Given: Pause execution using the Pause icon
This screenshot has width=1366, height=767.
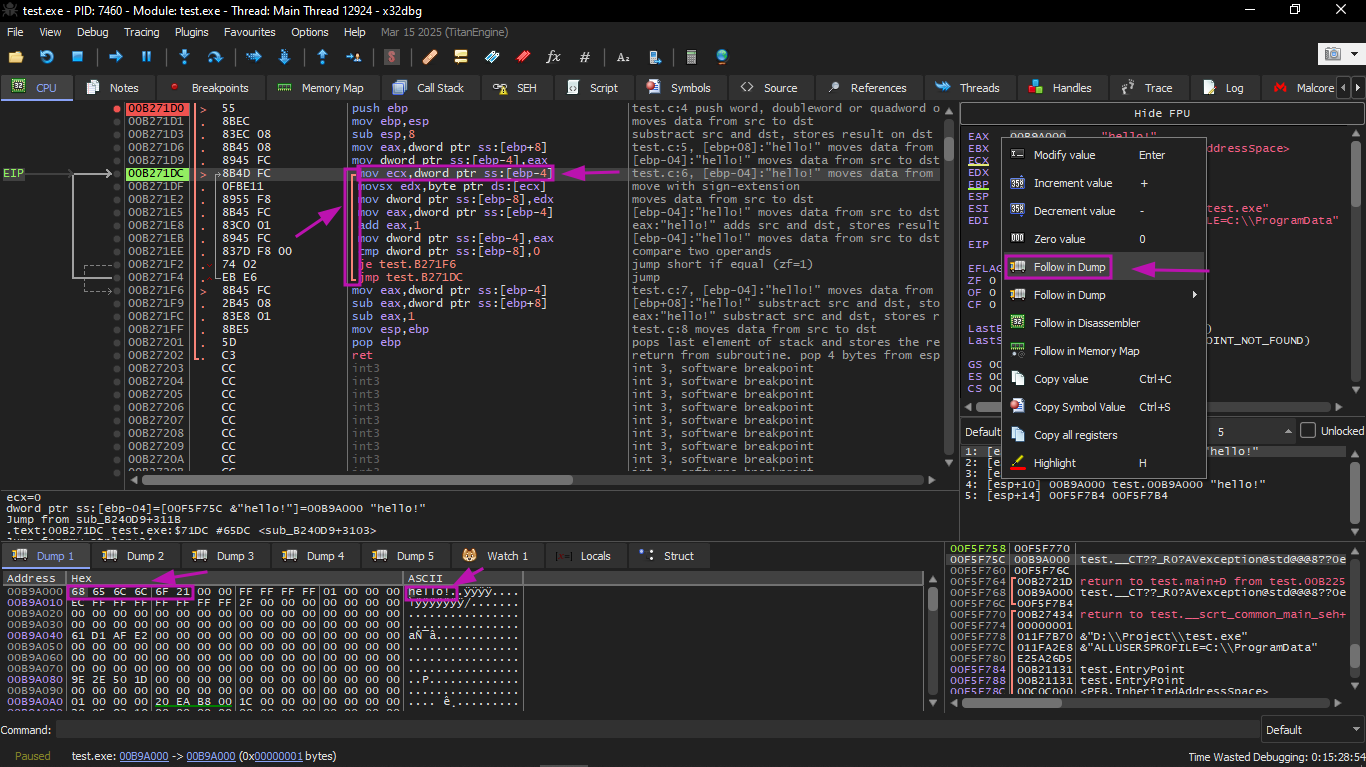Looking at the screenshot, I should click(x=146, y=57).
